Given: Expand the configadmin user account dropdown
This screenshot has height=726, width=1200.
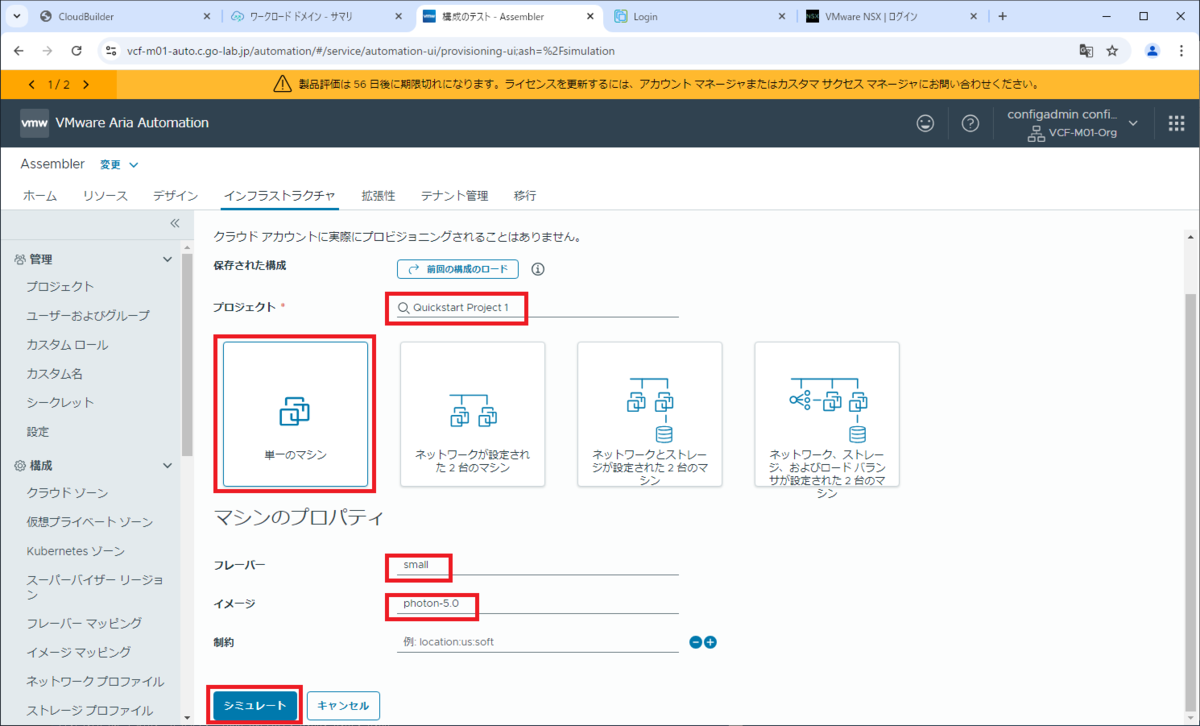Looking at the screenshot, I should click(1133, 123).
